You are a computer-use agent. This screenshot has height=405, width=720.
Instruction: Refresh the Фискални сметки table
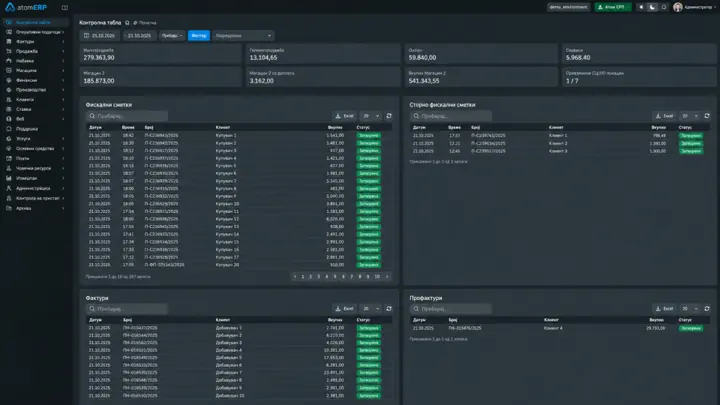(389, 116)
